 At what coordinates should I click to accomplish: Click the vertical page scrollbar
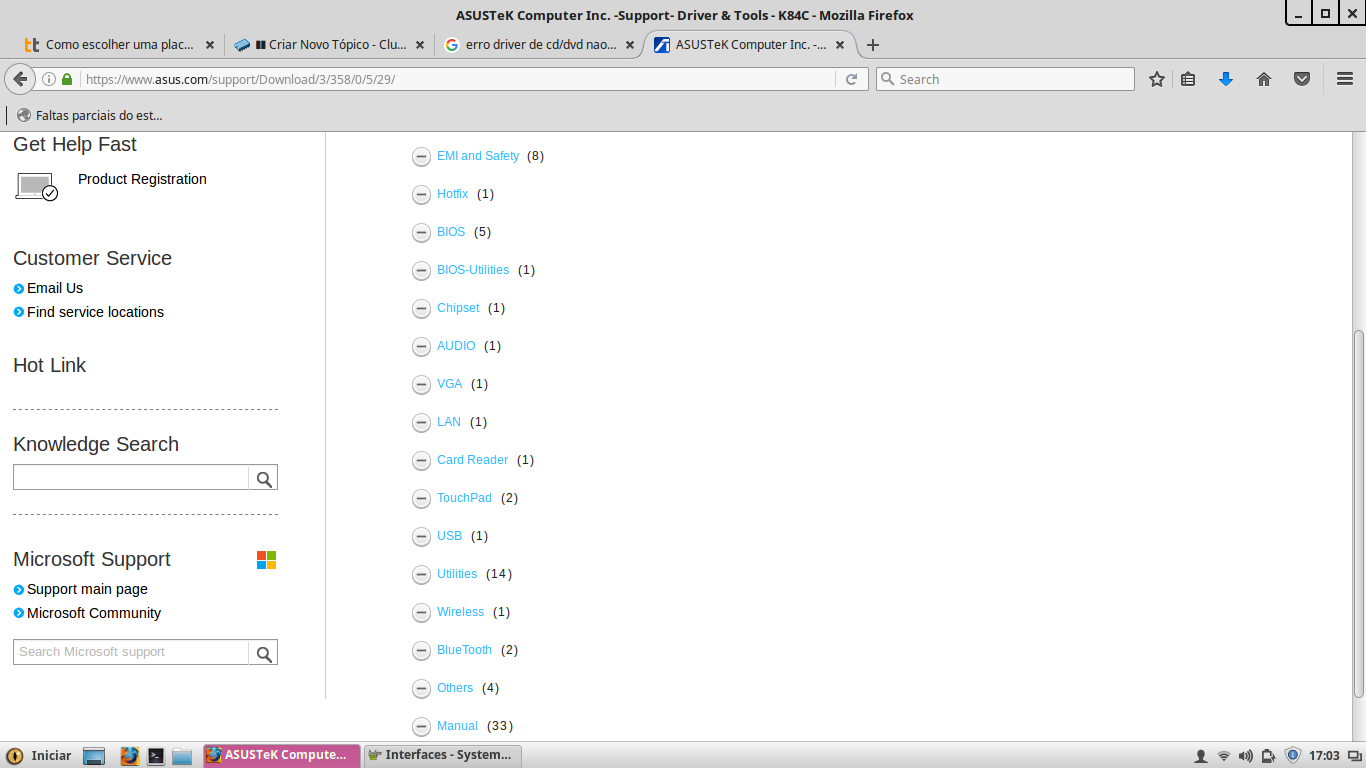click(x=1358, y=514)
